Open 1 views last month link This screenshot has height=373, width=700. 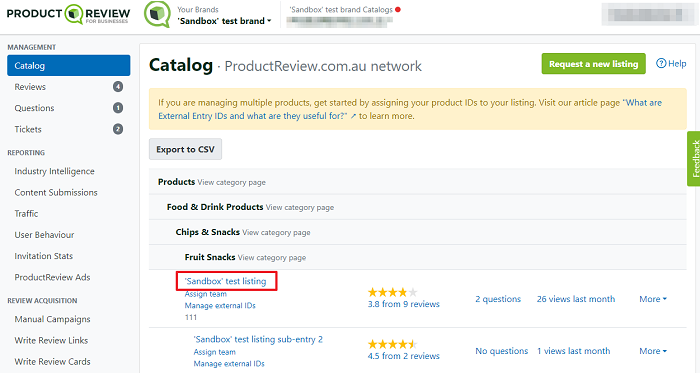click(x=573, y=351)
